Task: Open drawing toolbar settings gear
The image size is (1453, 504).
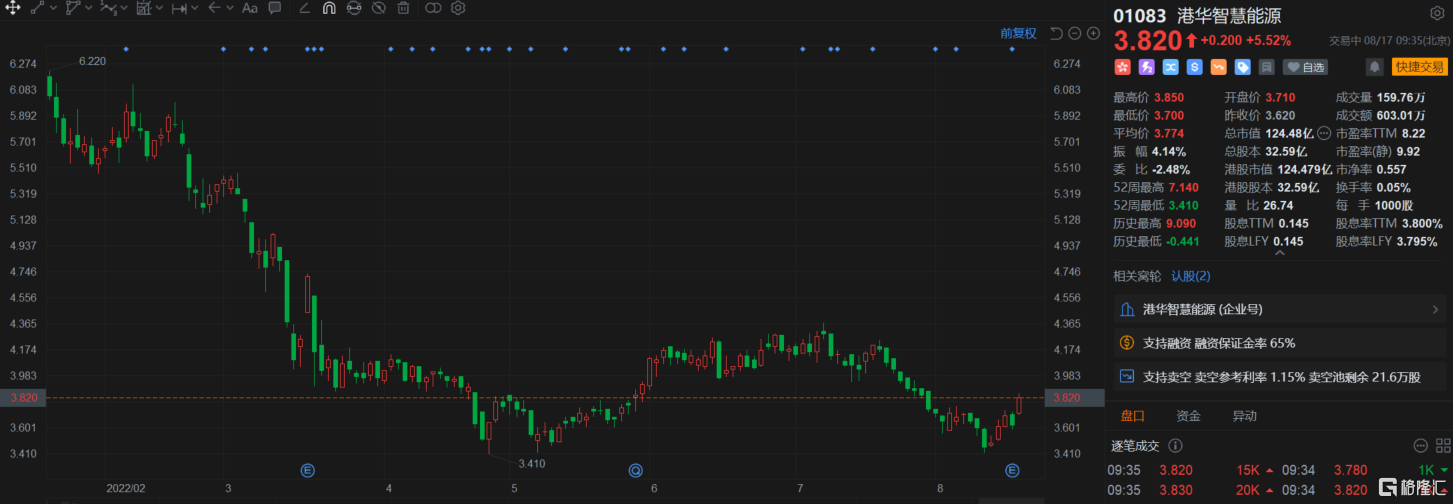Action: pyautogui.click(x=458, y=8)
